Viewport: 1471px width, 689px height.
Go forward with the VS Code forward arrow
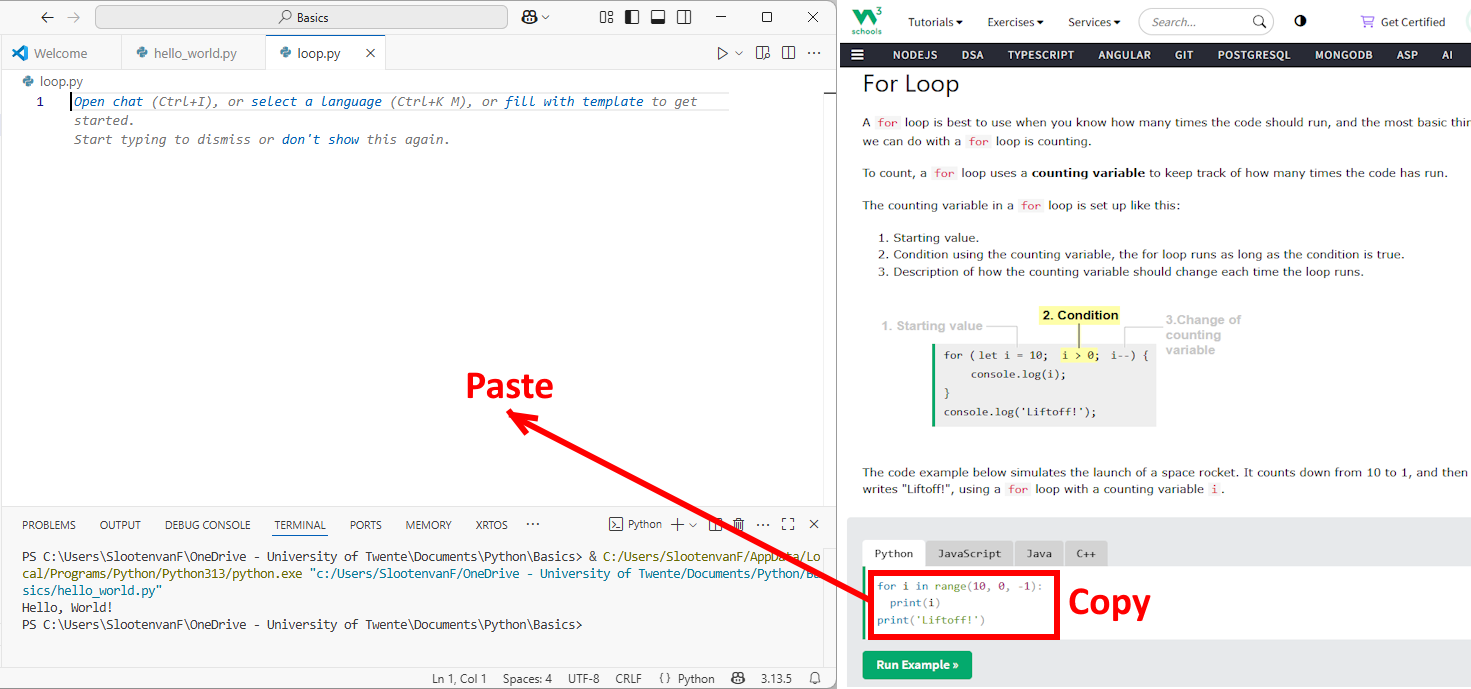(73, 17)
